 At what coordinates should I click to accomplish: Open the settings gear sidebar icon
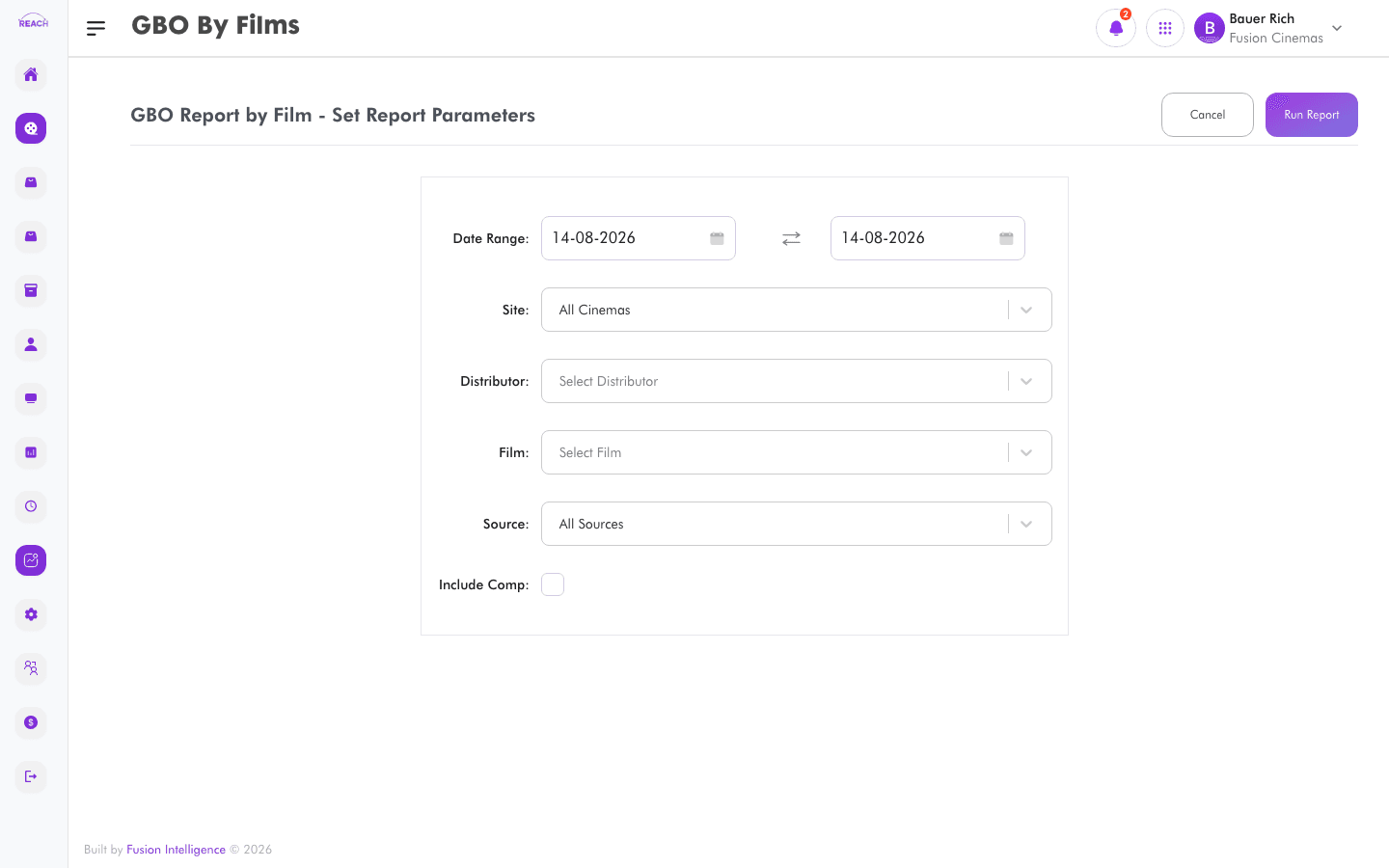31,614
